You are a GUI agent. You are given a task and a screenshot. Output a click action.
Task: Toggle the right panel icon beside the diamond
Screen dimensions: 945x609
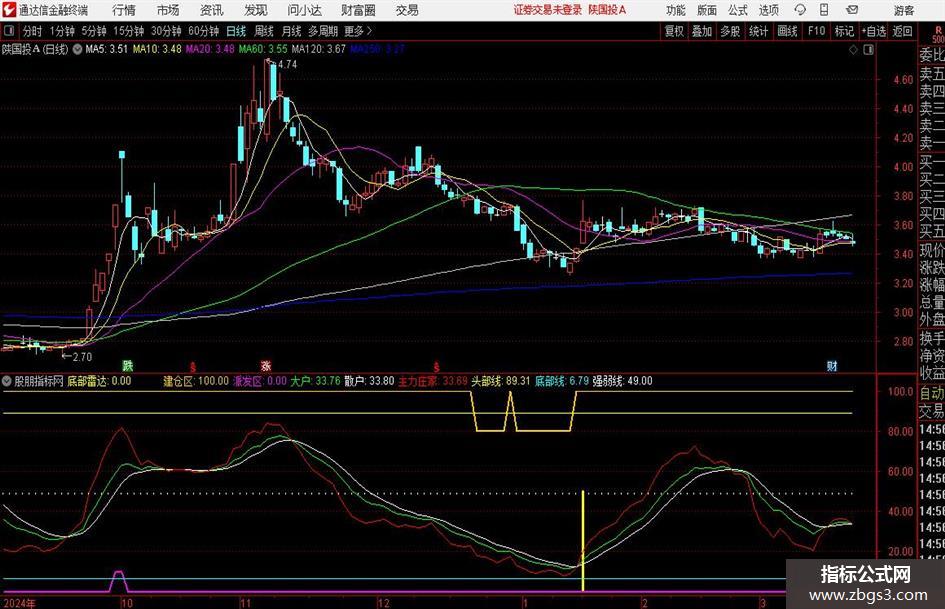pos(868,50)
